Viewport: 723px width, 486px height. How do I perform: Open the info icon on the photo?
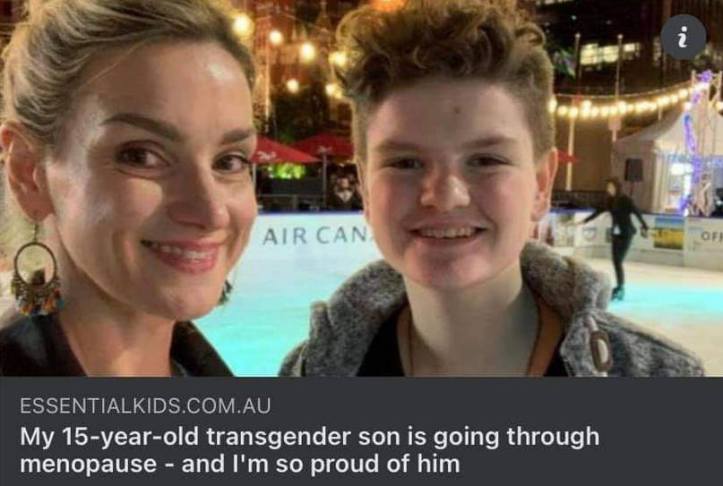[683, 37]
